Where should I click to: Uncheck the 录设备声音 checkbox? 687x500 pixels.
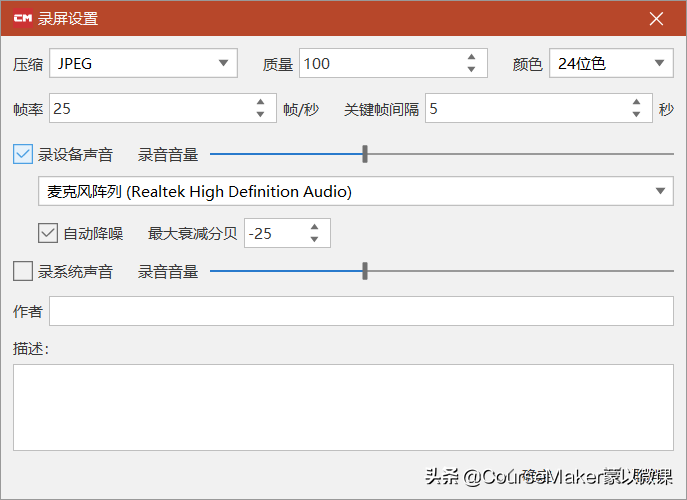pyautogui.click(x=23, y=154)
